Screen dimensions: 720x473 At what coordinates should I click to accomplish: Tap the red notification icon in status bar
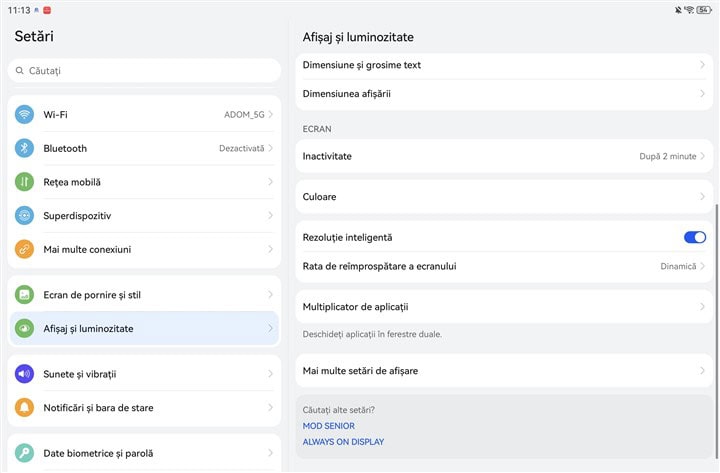47,10
